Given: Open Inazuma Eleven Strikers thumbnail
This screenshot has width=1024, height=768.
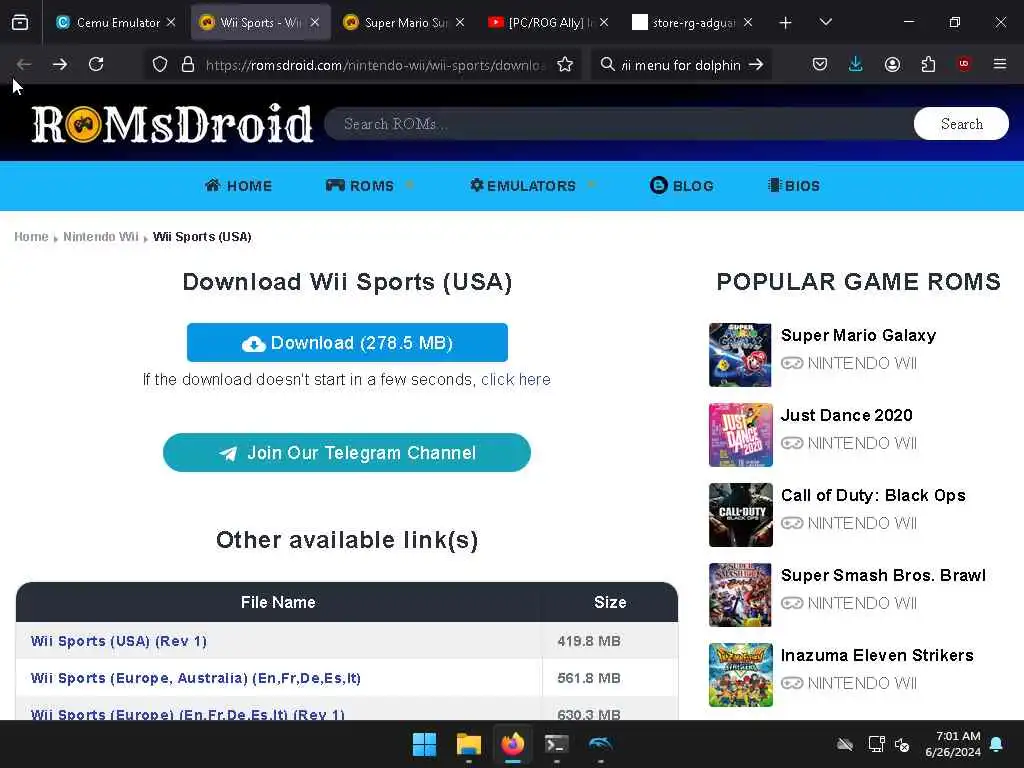Looking at the screenshot, I should [741, 675].
